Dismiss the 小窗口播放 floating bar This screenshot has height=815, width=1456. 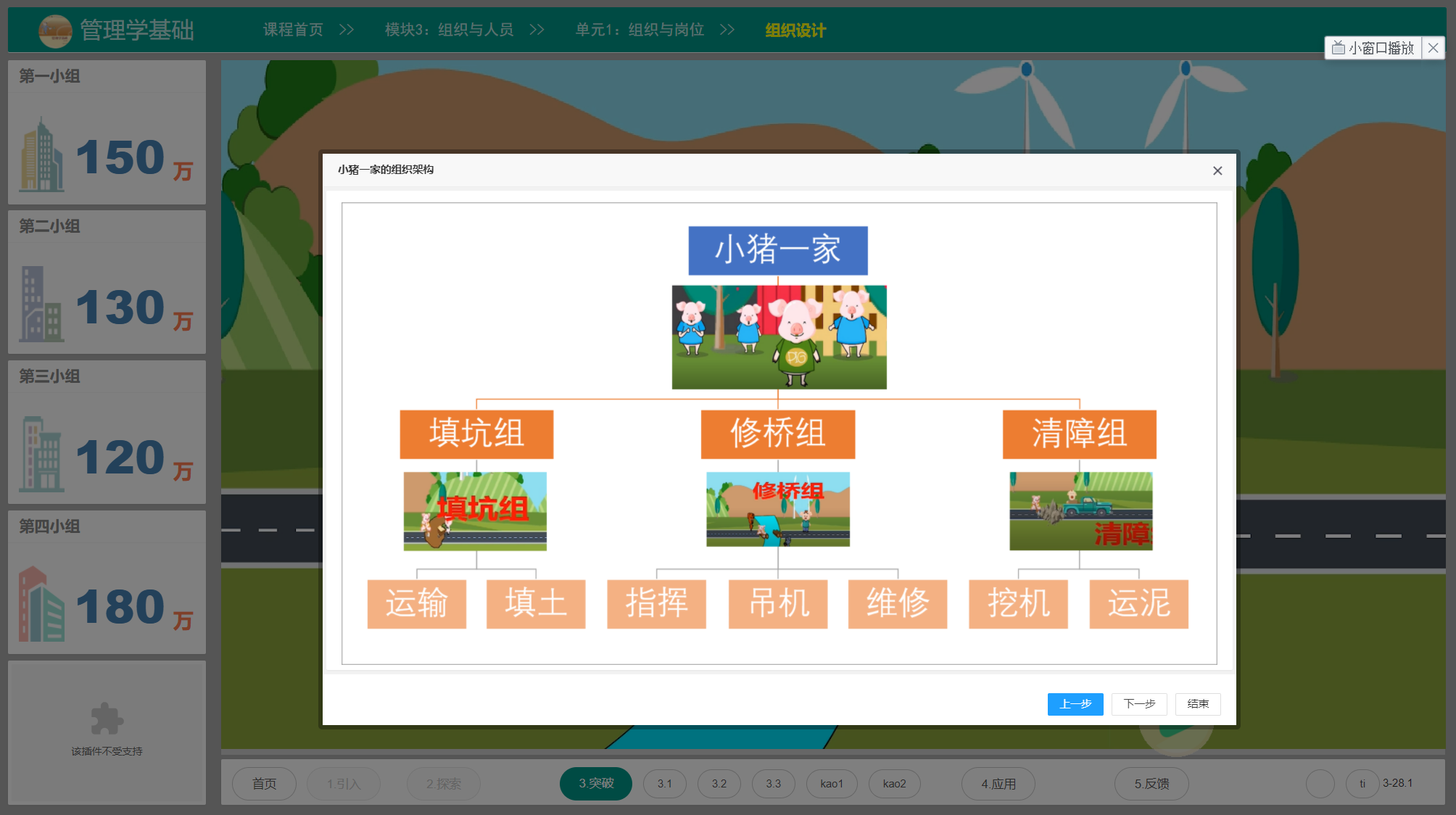pos(1433,48)
